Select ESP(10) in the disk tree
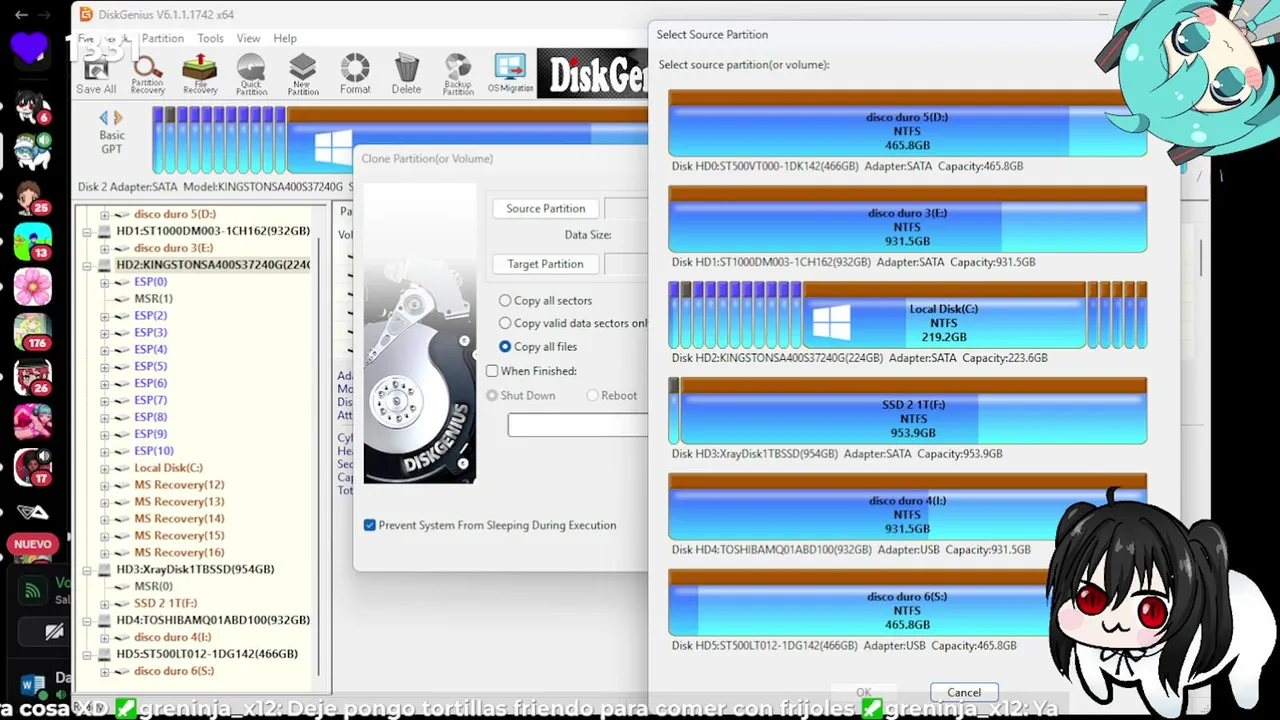The height and width of the screenshot is (720, 1280). pyautogui.click(x=153, y=451)
